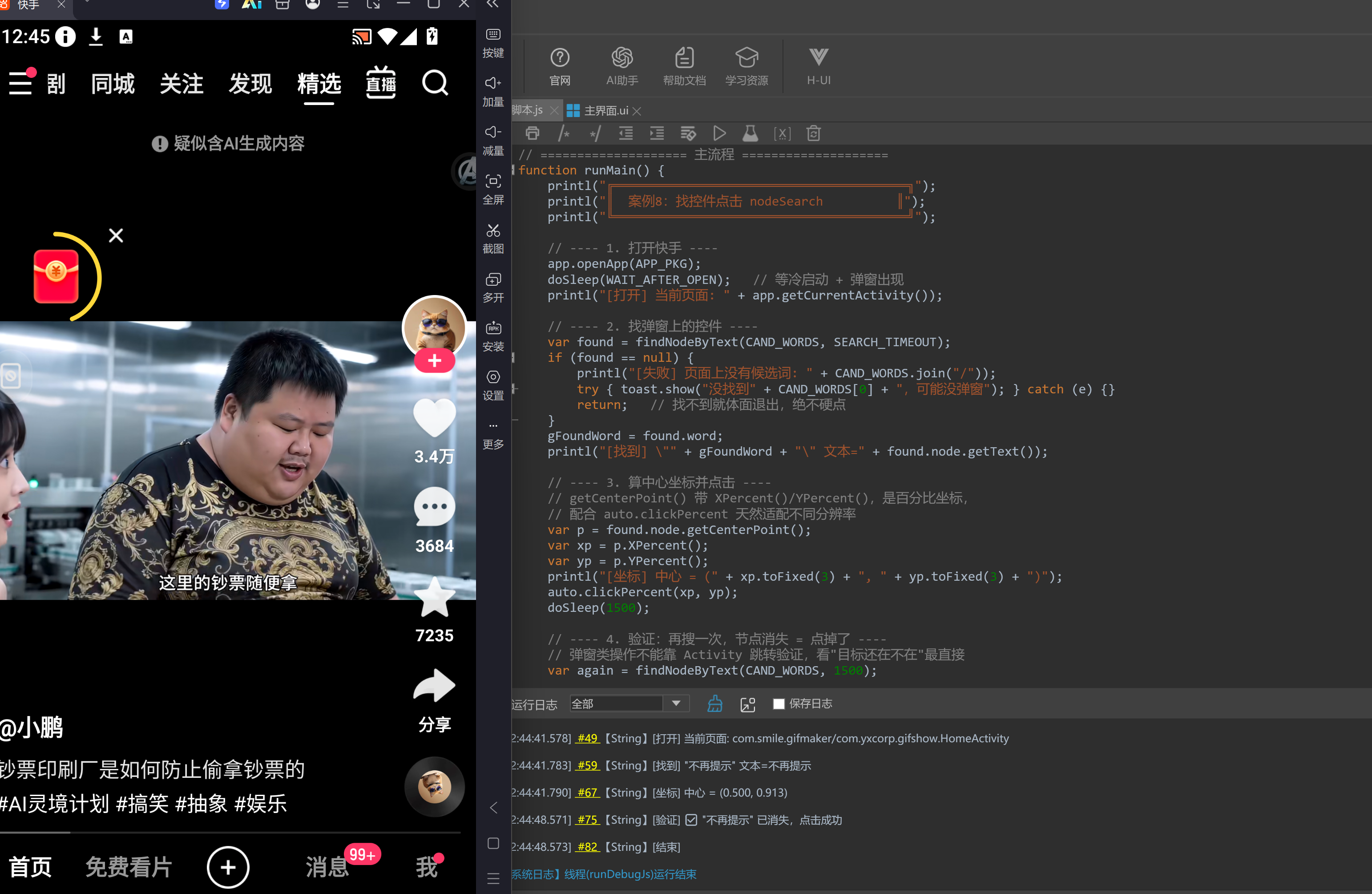Click 安装 APK install in emulator sidebar
Image resolution: width=1372 pixels, height=894 pixels.
tap(493, 337)
